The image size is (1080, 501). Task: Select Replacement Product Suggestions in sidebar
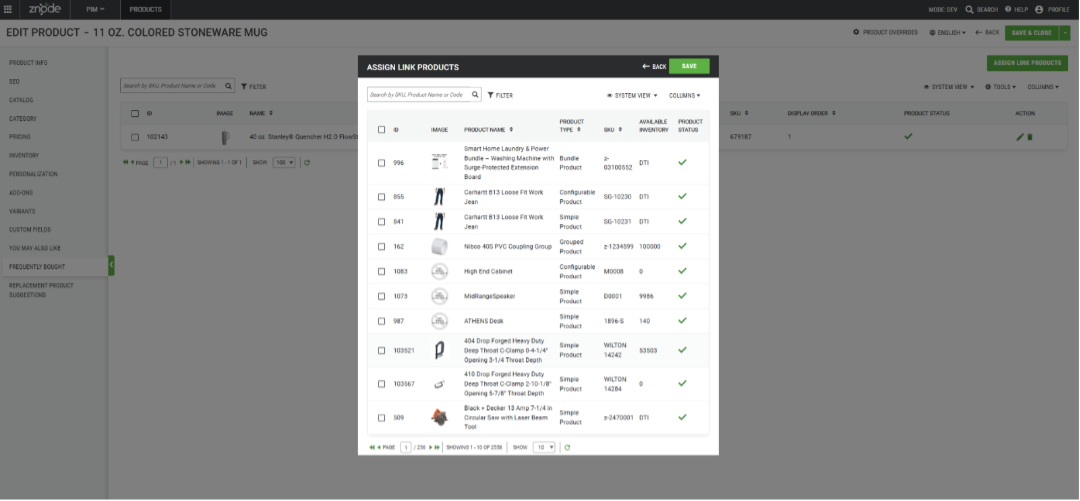pyautogui.click(x=41, y=289)
